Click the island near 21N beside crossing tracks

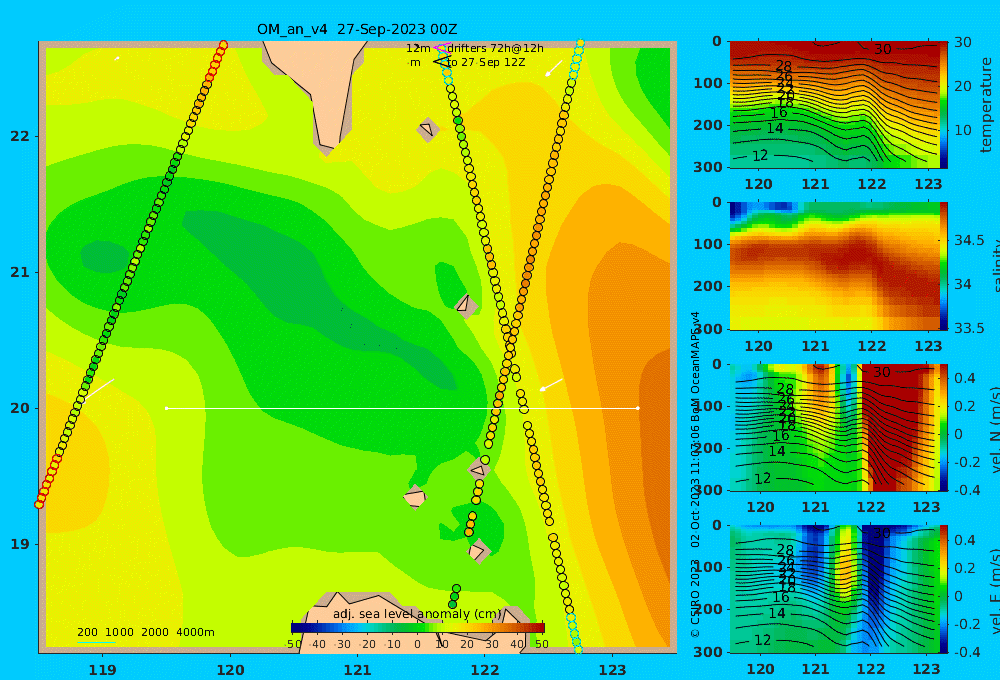click(466, 305)
